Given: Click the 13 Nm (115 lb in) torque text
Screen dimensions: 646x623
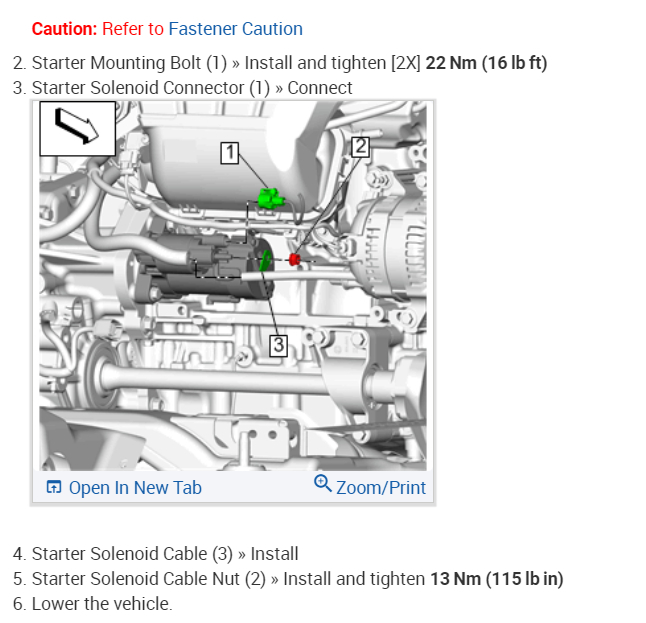Looking at the screenshot, I should tap(496, 579).
